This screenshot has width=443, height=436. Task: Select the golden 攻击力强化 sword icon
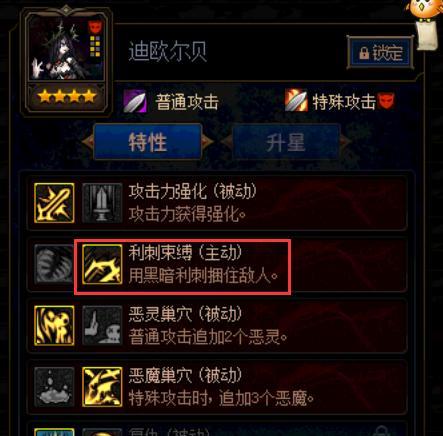[54, 203]
